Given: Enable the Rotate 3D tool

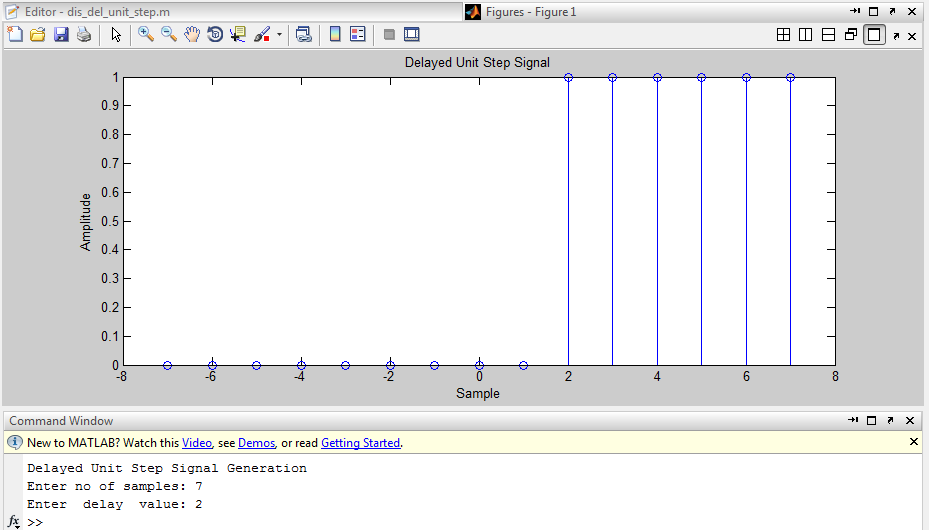Looking at the screenshot, I should coord(215,34).
